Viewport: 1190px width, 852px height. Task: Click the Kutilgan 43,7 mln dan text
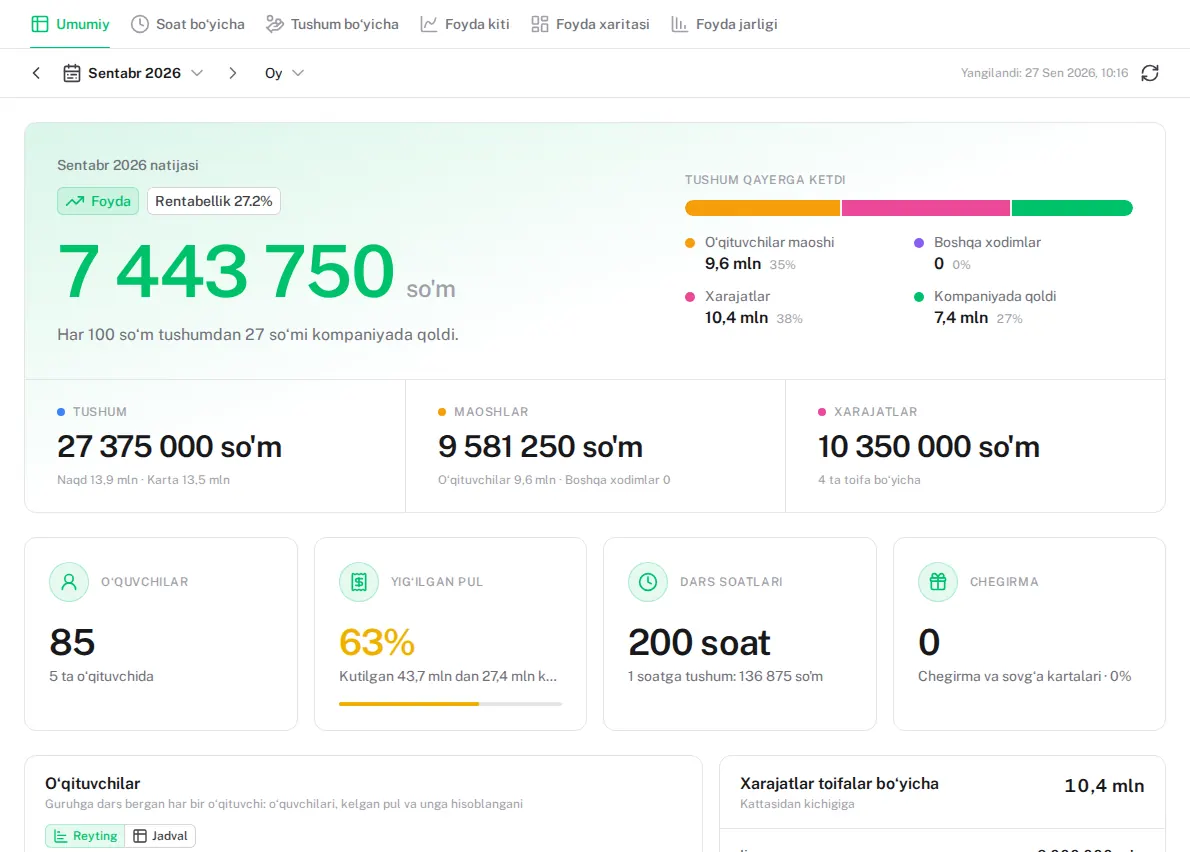(448, 676)
